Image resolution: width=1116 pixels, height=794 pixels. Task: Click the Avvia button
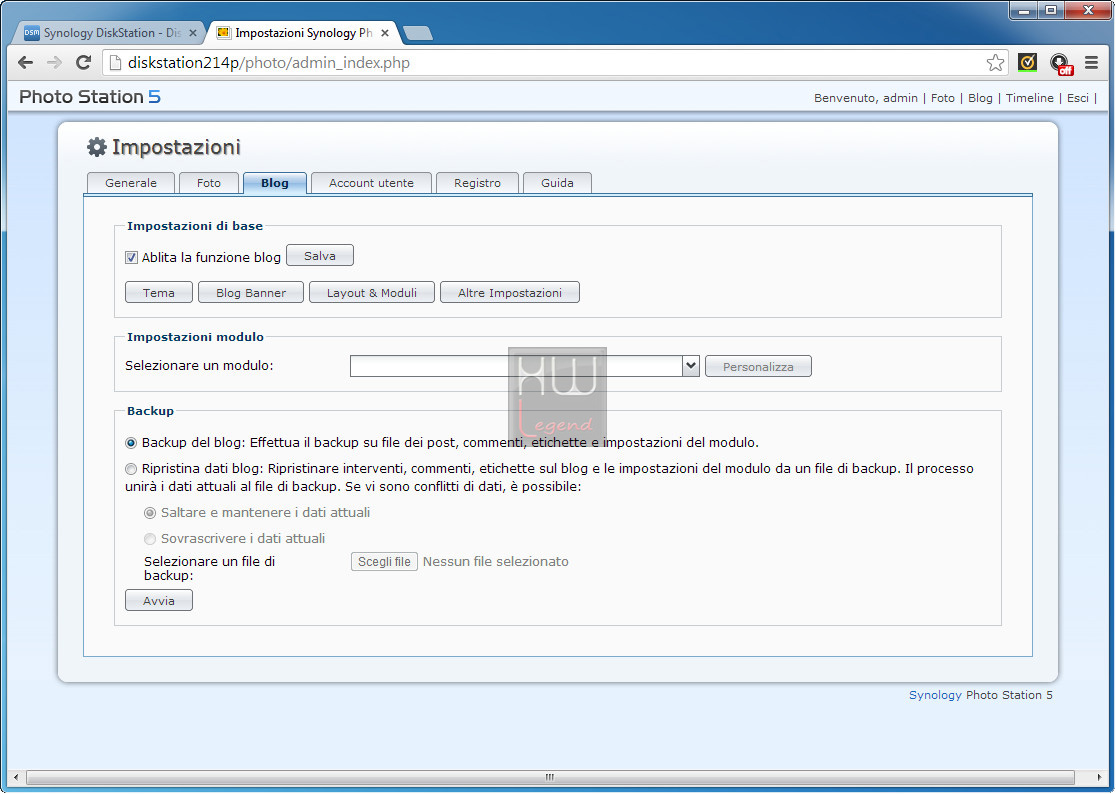tap(159, 600)
